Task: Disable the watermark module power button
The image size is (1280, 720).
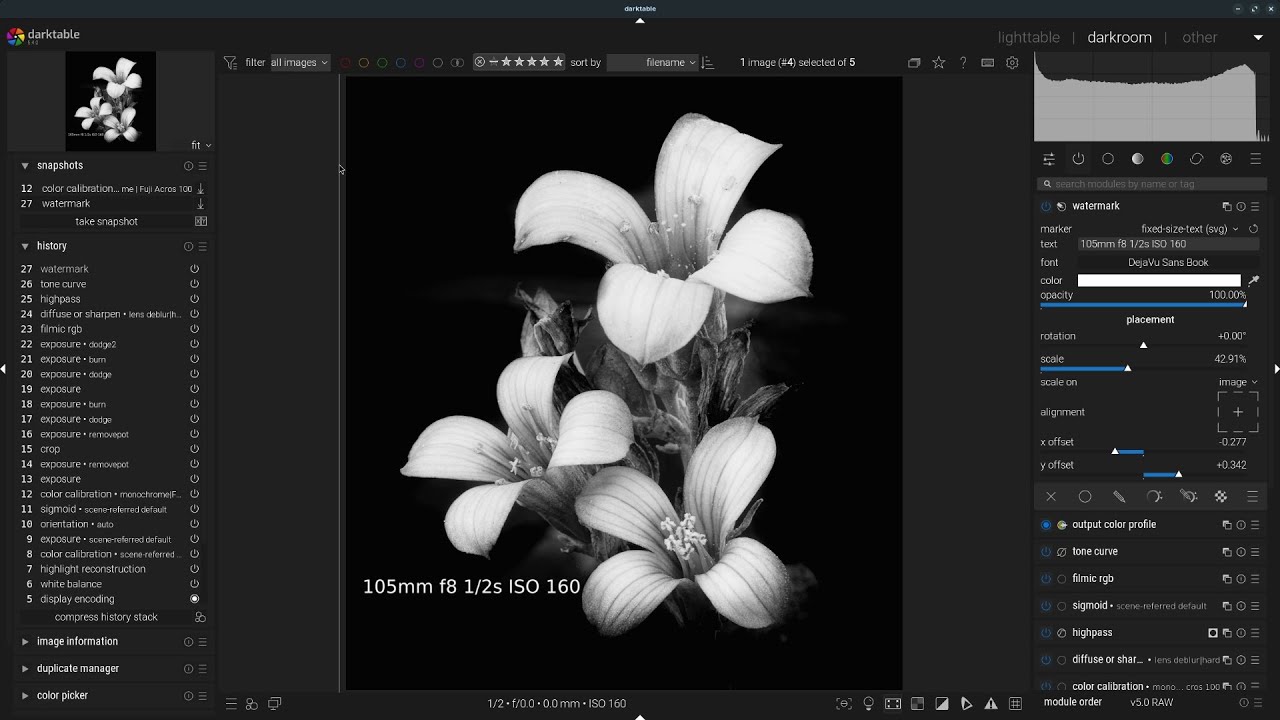Action: [x=1046, y=206]
